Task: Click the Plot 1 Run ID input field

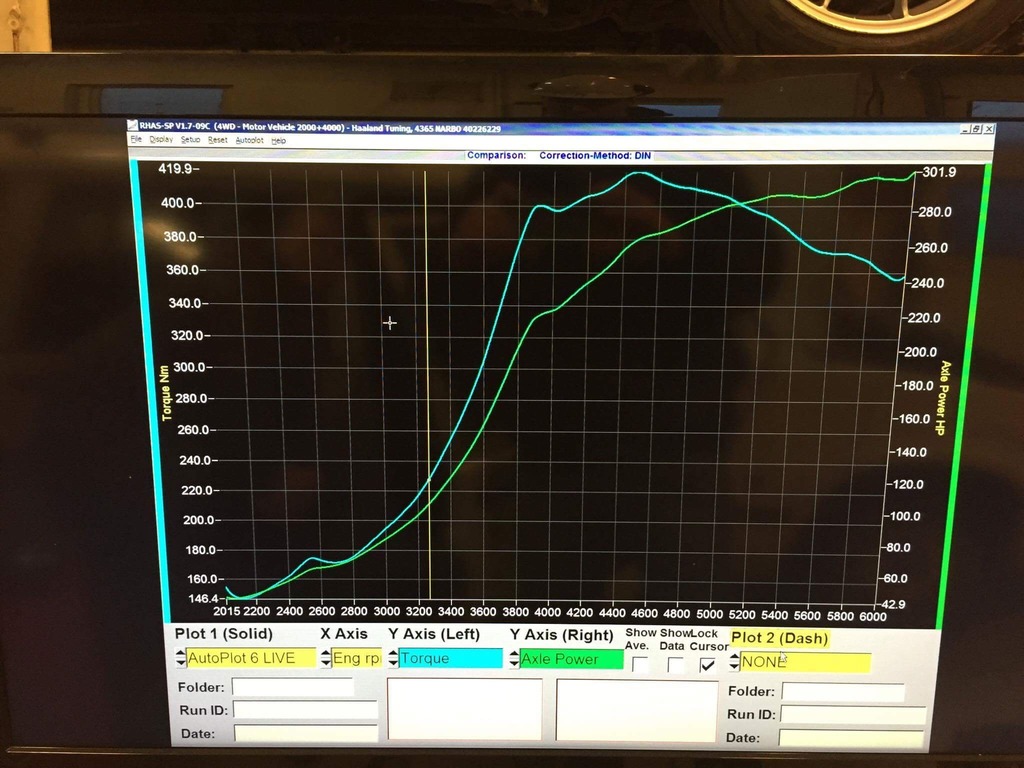Action: [x=306, y=710]
